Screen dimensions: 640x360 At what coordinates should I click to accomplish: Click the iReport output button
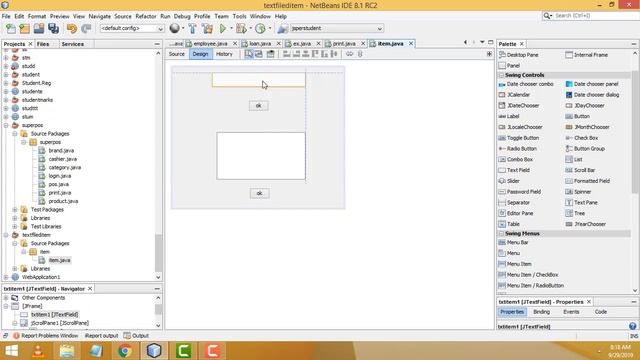point(101,336)
